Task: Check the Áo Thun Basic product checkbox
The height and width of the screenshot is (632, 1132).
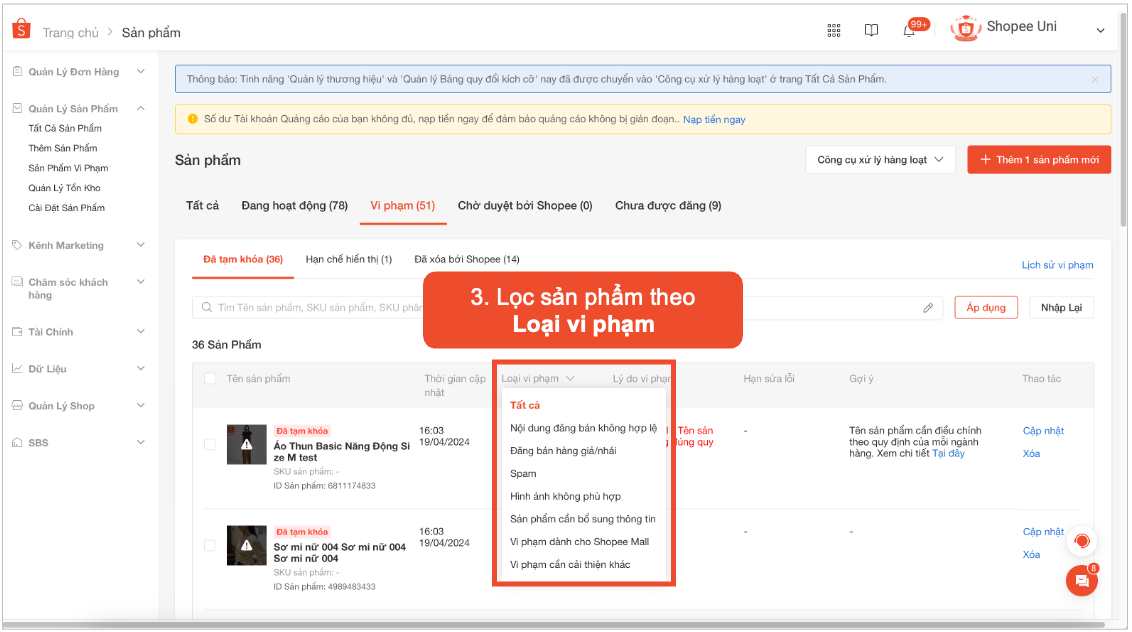Action: coord(210,444)
